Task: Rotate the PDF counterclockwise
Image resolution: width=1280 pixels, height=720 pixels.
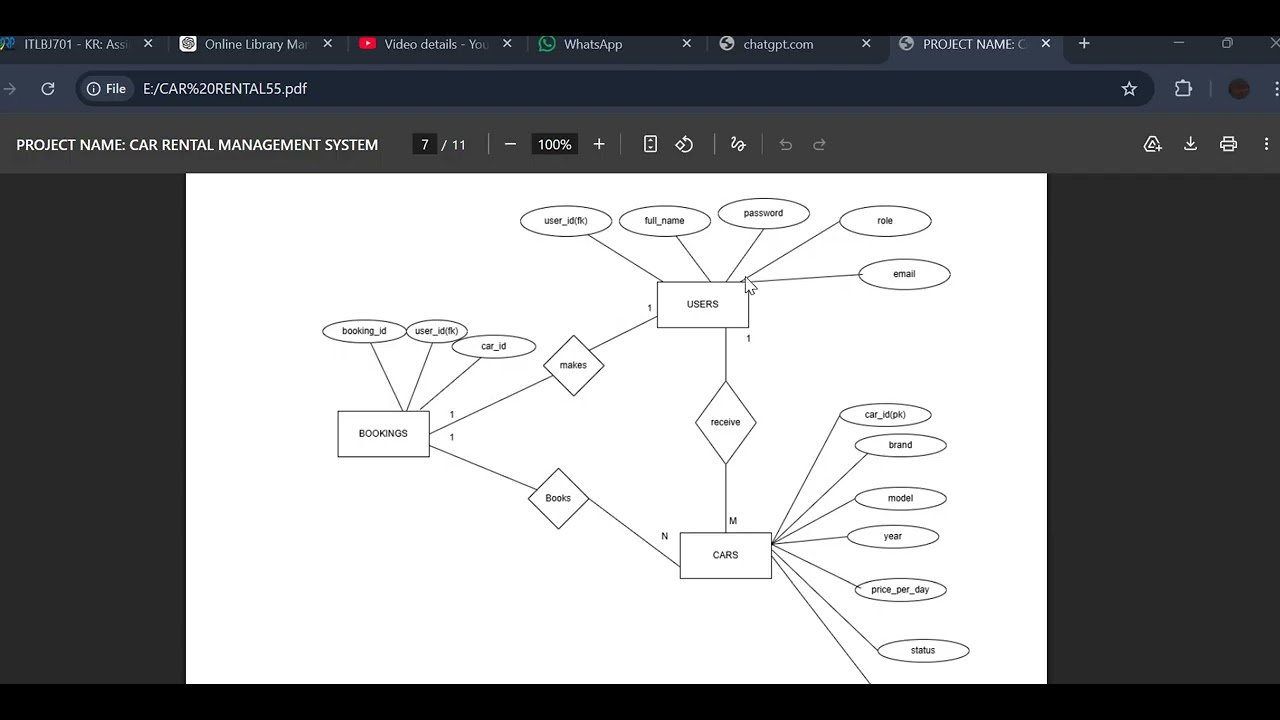Action: (684, 145)
